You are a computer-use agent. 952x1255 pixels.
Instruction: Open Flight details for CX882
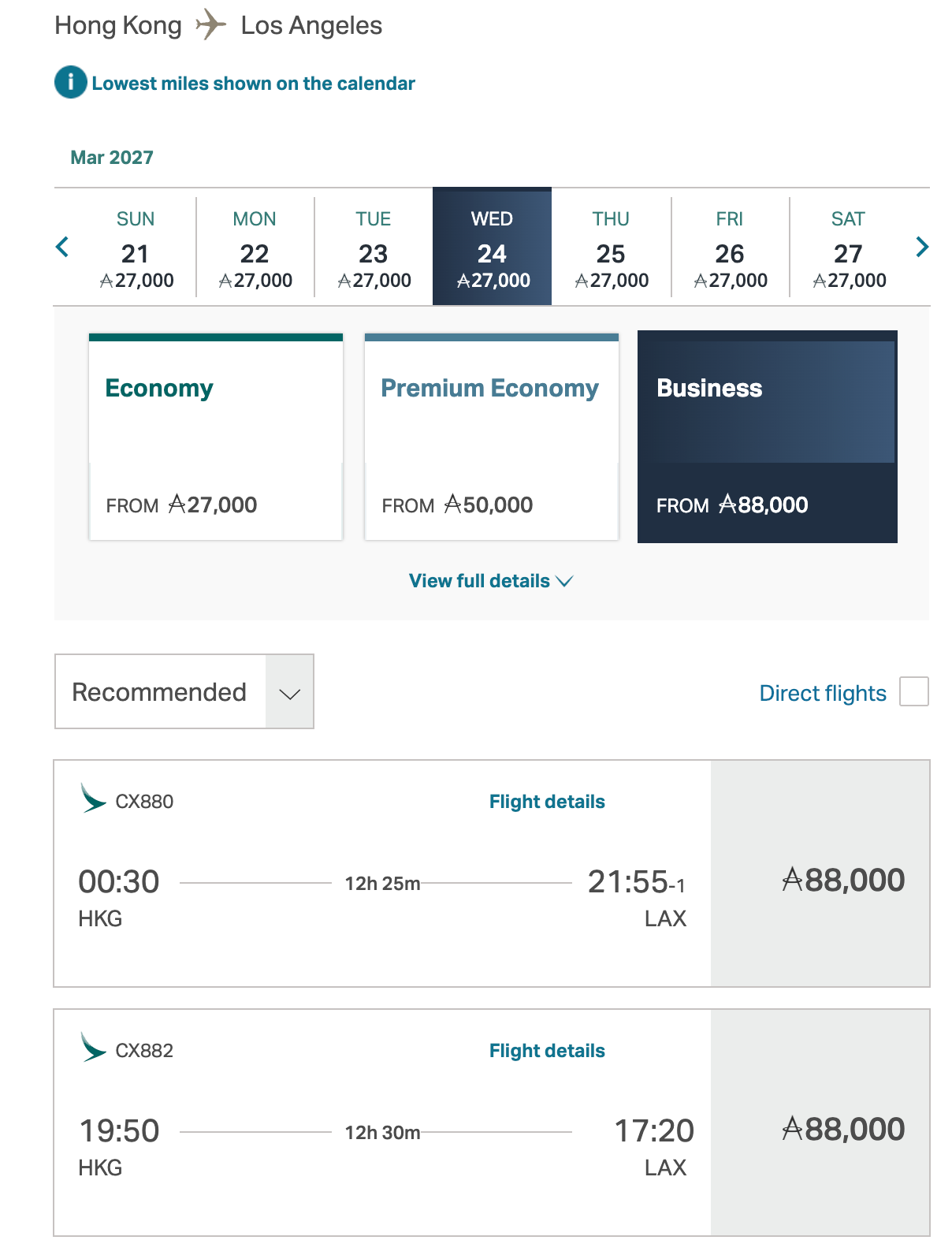click(x=547, y=1051)
